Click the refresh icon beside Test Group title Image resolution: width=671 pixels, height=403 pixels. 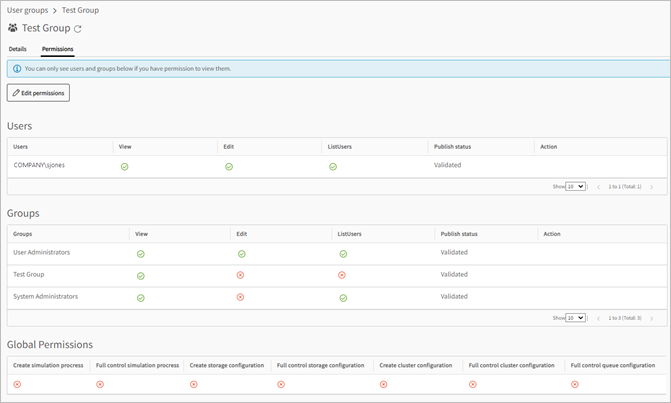coord(78,29)
